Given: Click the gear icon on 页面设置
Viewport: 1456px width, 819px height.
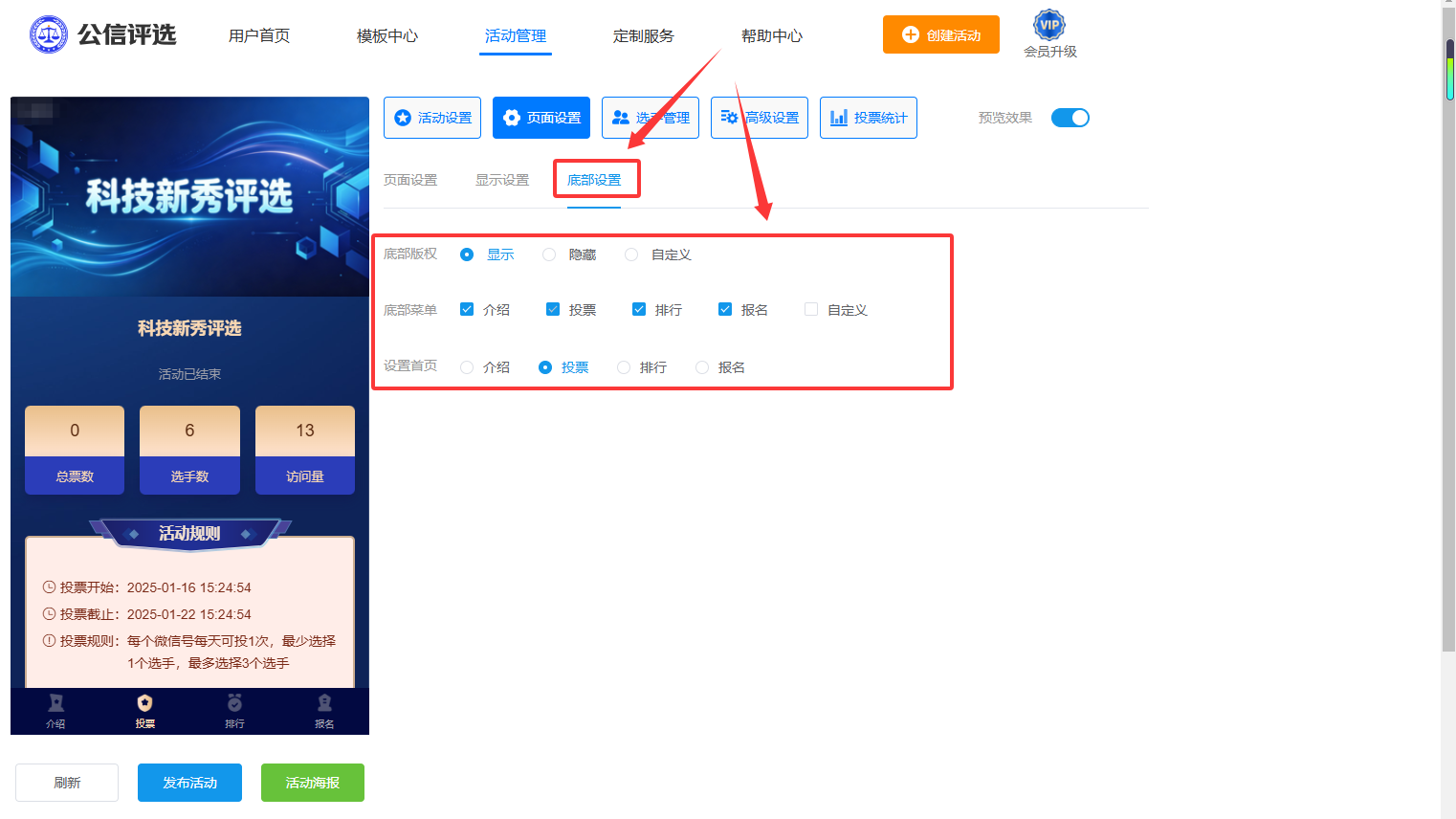Looking at the screenshot, I should tap(512, 118).
